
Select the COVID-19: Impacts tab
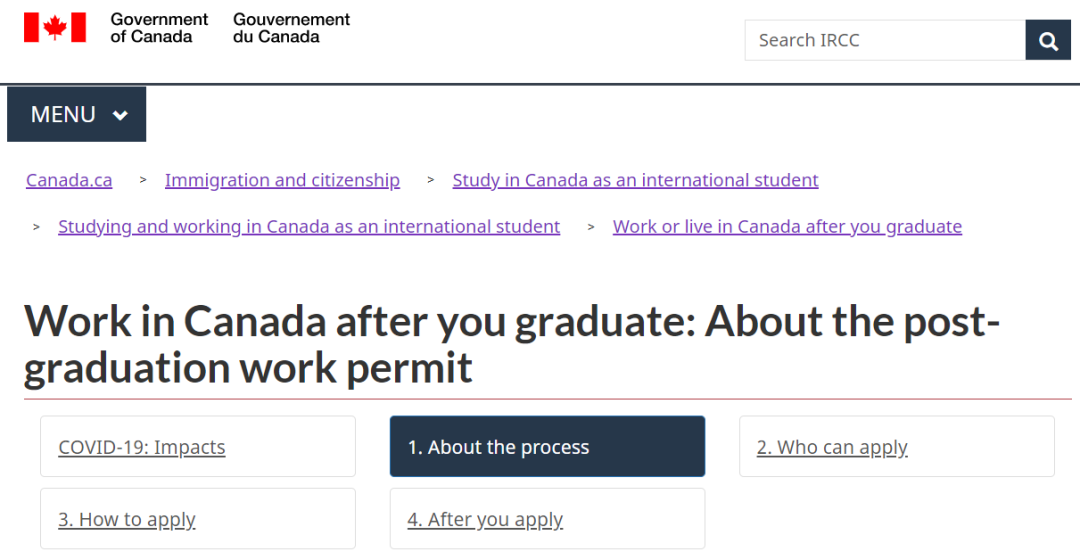coord(142,447)
